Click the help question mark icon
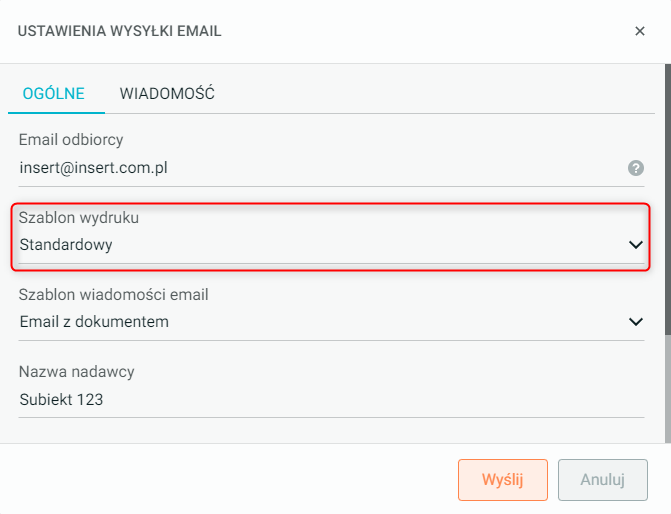Screen dimensions: 671x514 (x=635, y=168)
